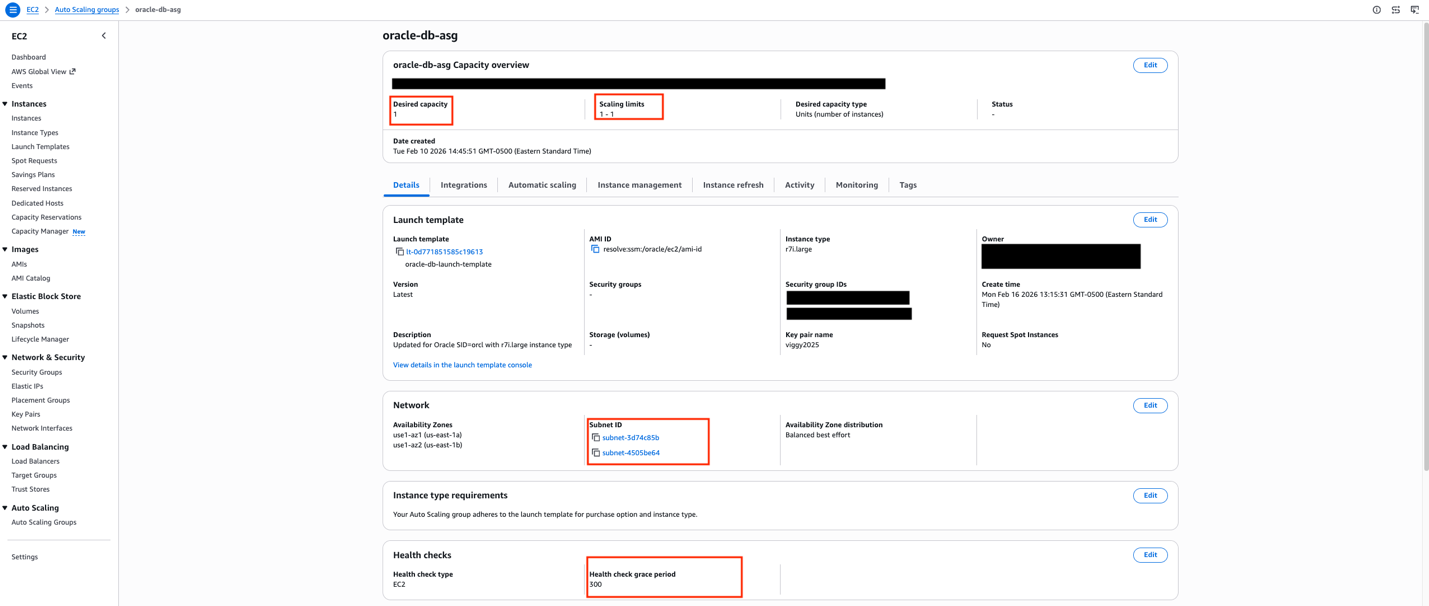Edit the Capacity overview section
This screenshot has height=606, width=1429.
[x=1150, y=65]
